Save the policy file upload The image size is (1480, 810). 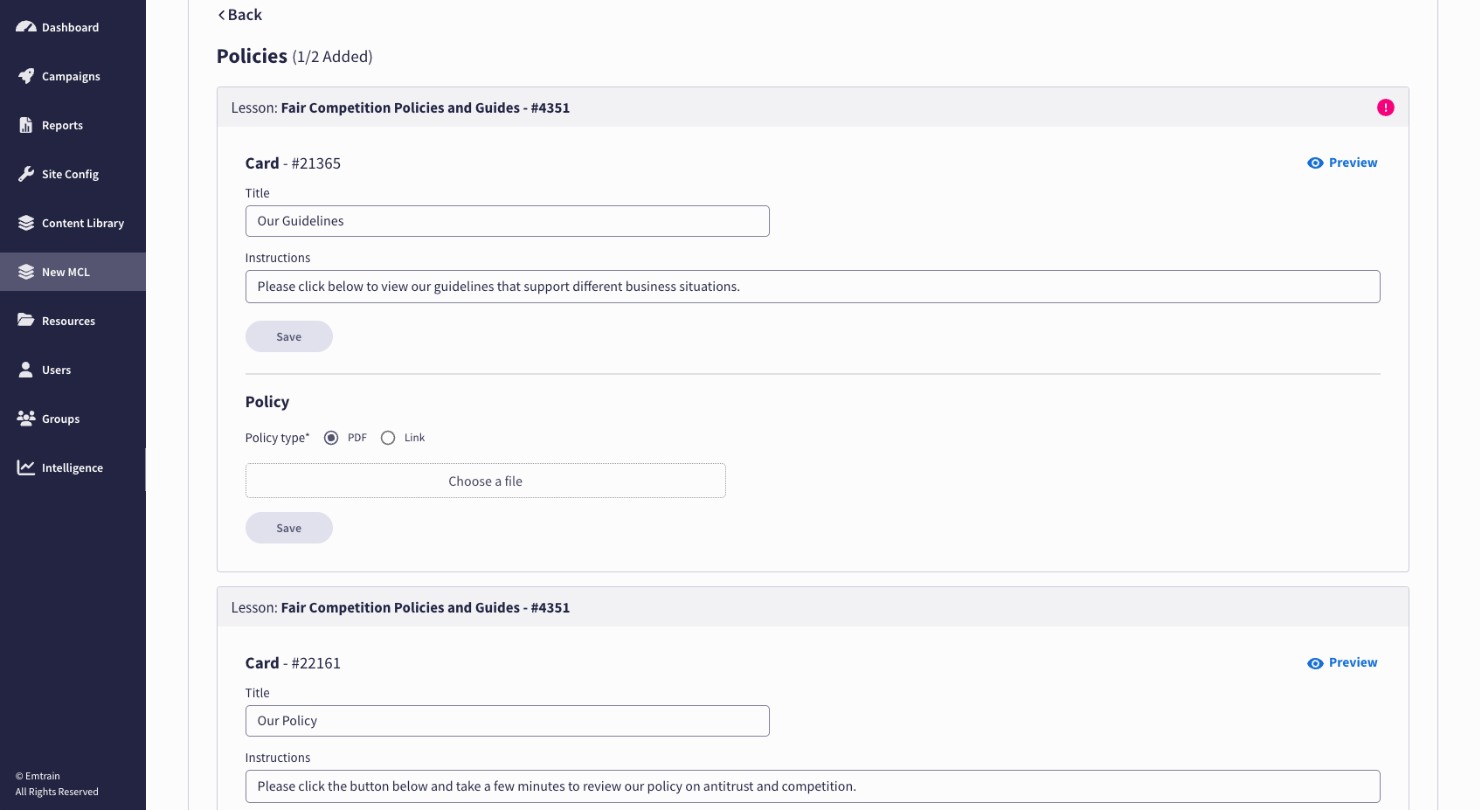[289, 528]
